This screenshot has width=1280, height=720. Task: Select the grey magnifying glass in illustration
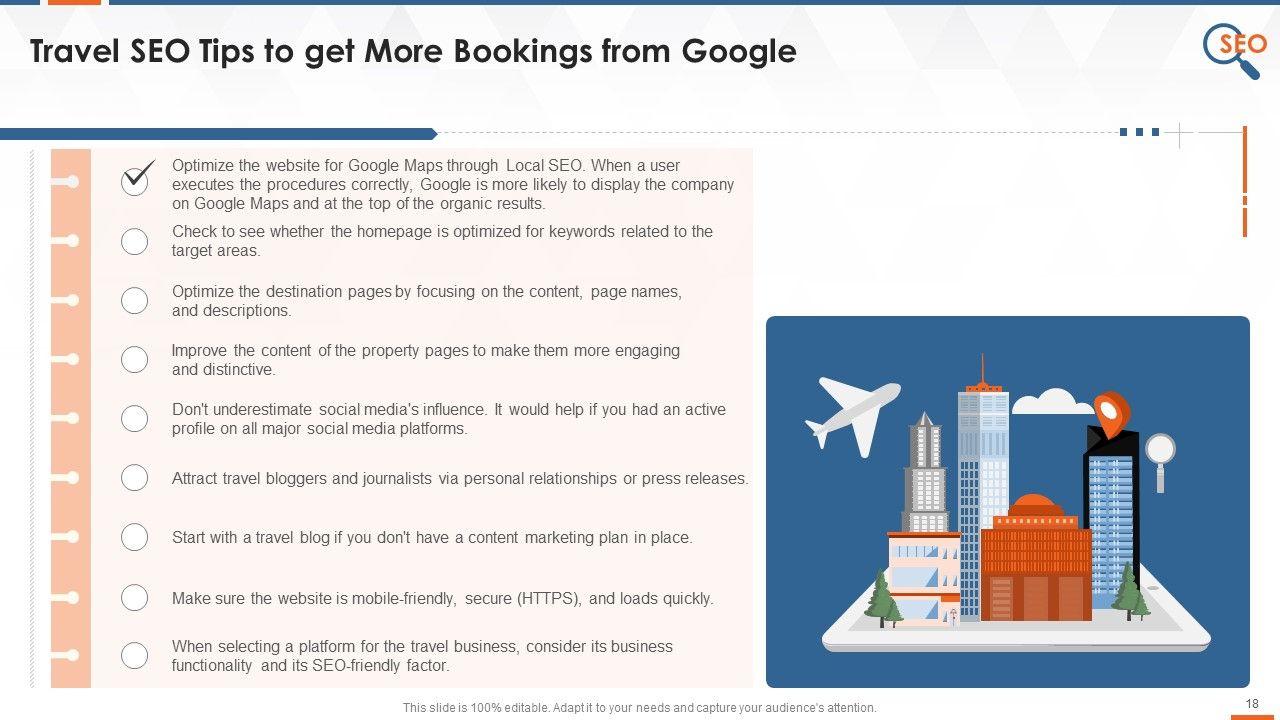pos(1160,462)
